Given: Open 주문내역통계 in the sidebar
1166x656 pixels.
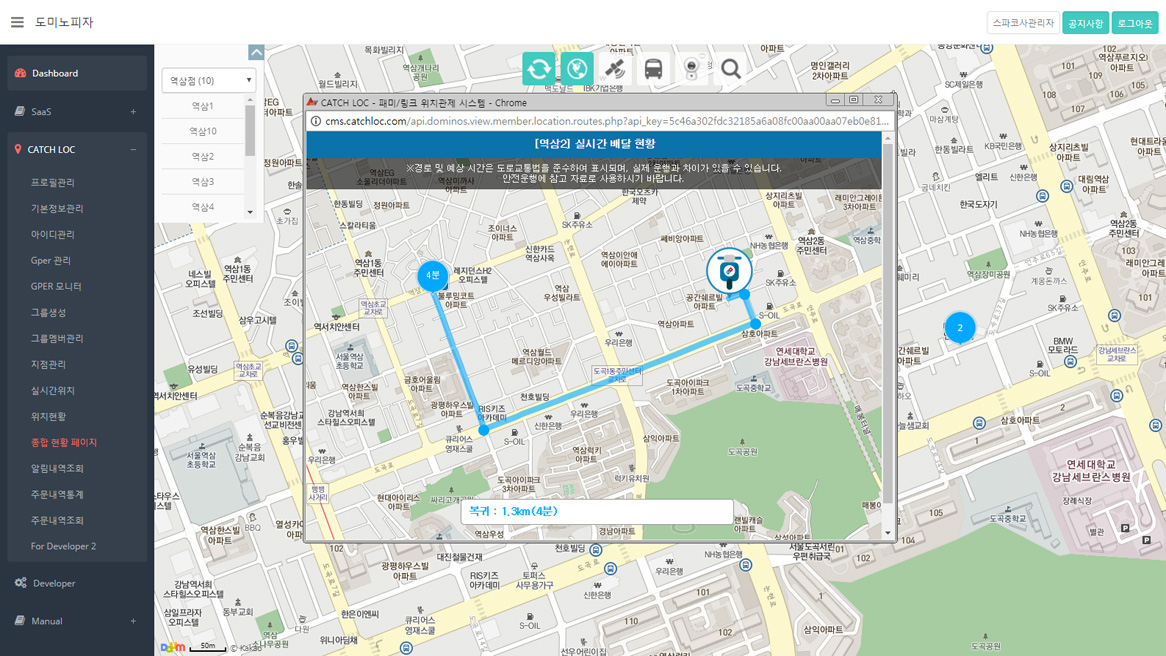Looking at the screenshot, I should tap(57, 495).
